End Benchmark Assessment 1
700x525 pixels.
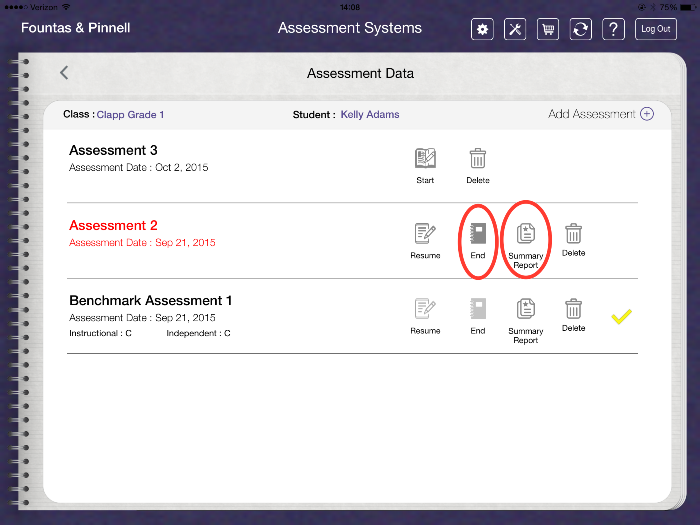pos(478,316)
